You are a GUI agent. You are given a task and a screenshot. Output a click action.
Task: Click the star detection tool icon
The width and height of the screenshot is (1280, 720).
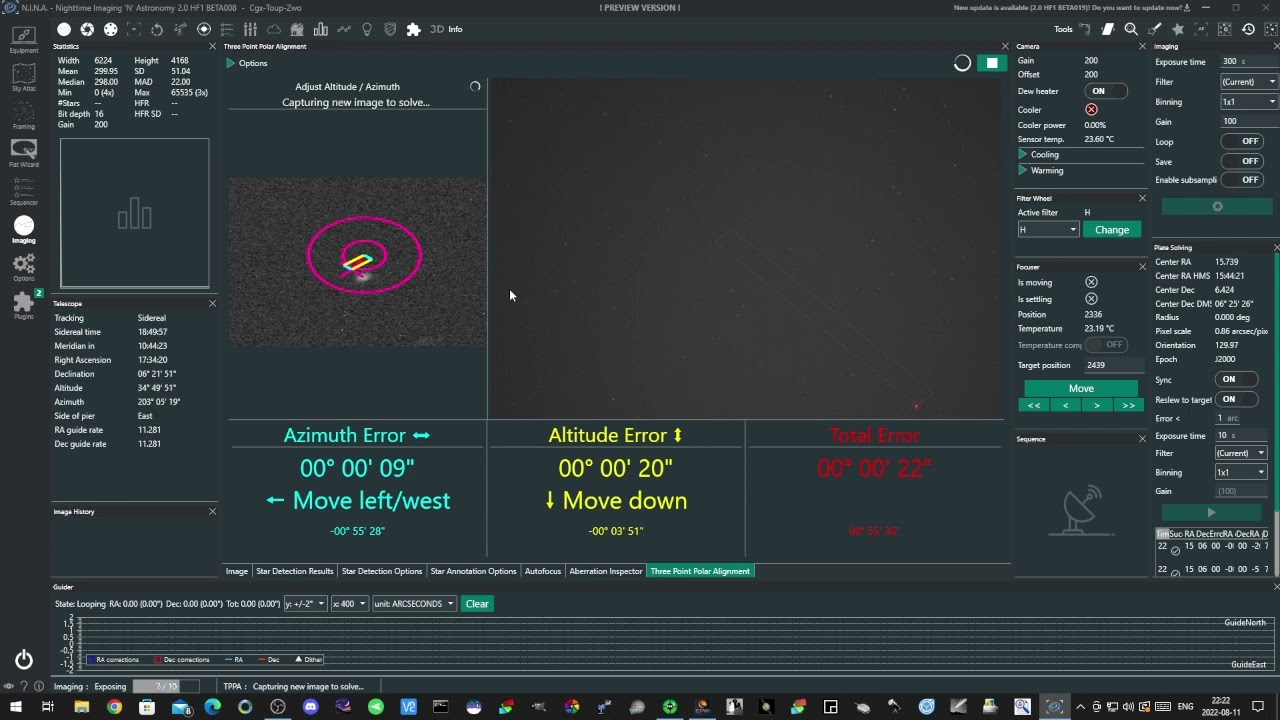1178,29
